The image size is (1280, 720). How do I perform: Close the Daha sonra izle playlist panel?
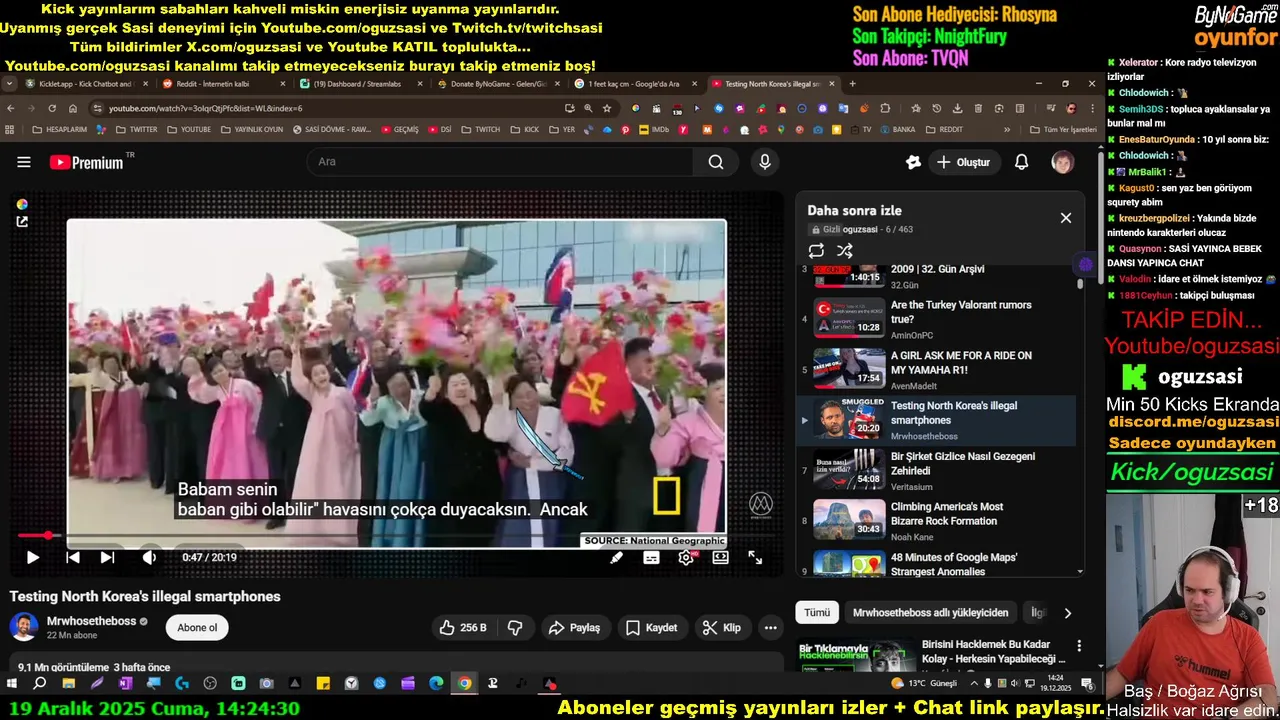click(x=1066, y=218)
